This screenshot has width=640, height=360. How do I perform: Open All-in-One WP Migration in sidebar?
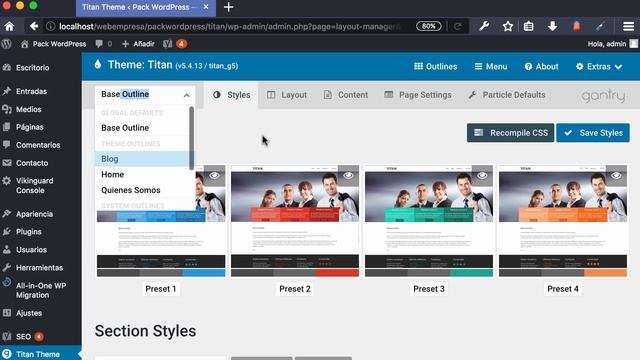(41, 290)
